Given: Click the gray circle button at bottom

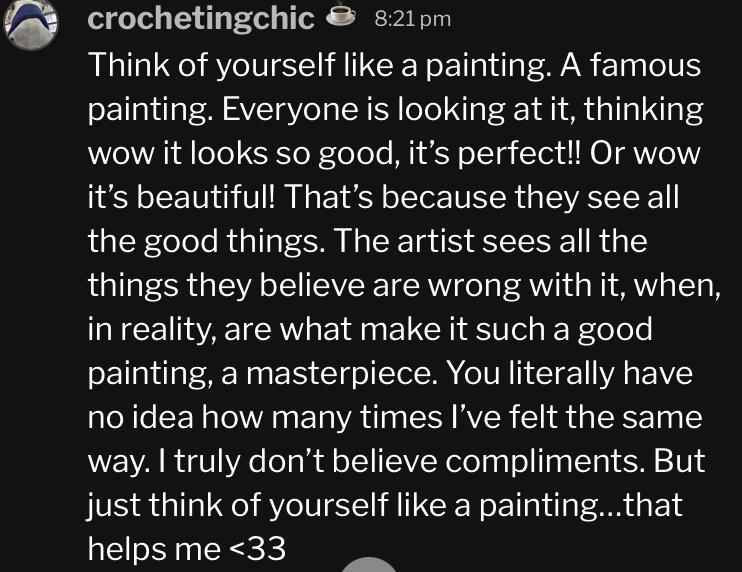Looking at the screenshot, I should [369, 565].
